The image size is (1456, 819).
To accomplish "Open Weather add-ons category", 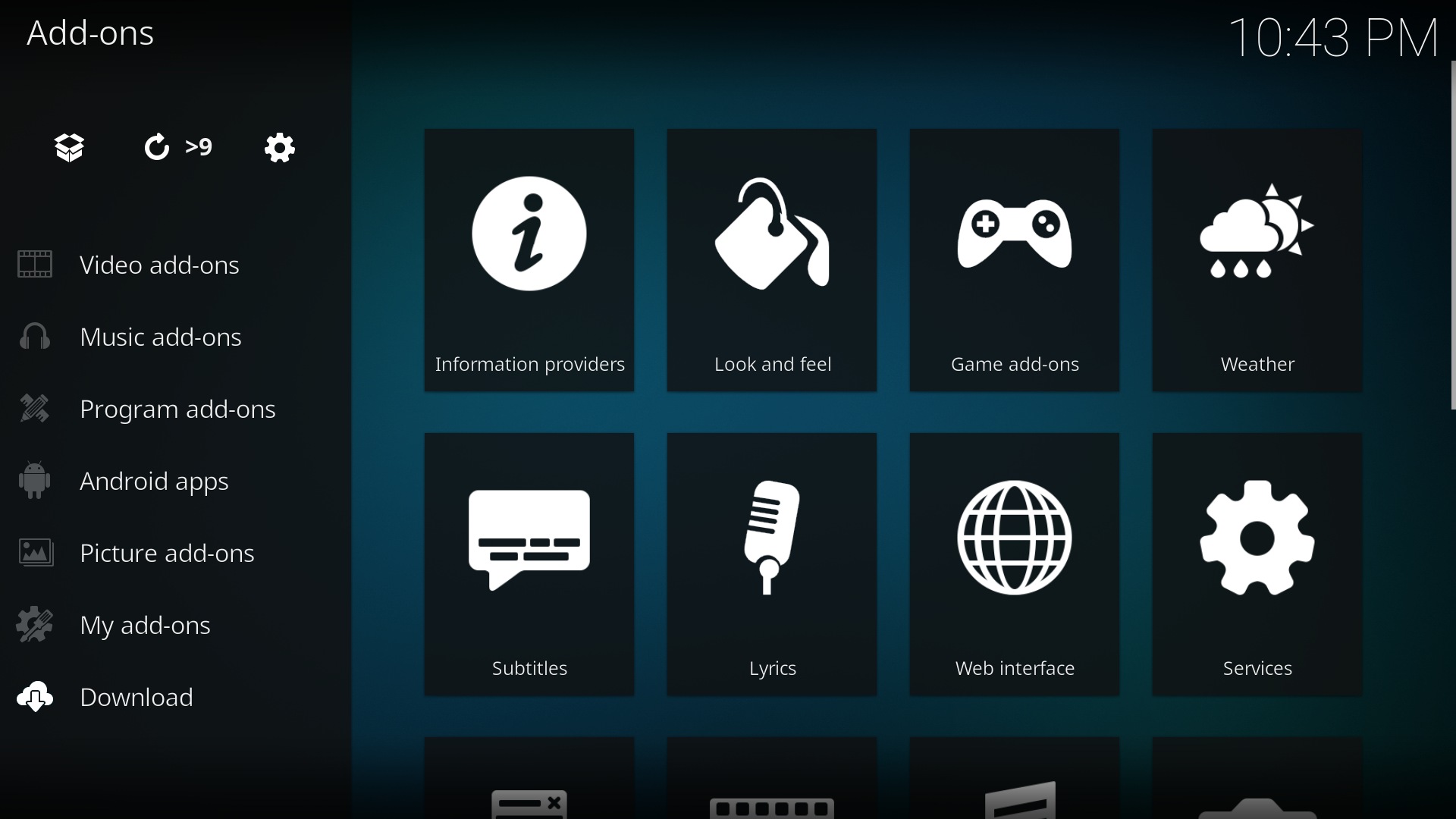I will pyautogui.click(x=1257, y=259).
